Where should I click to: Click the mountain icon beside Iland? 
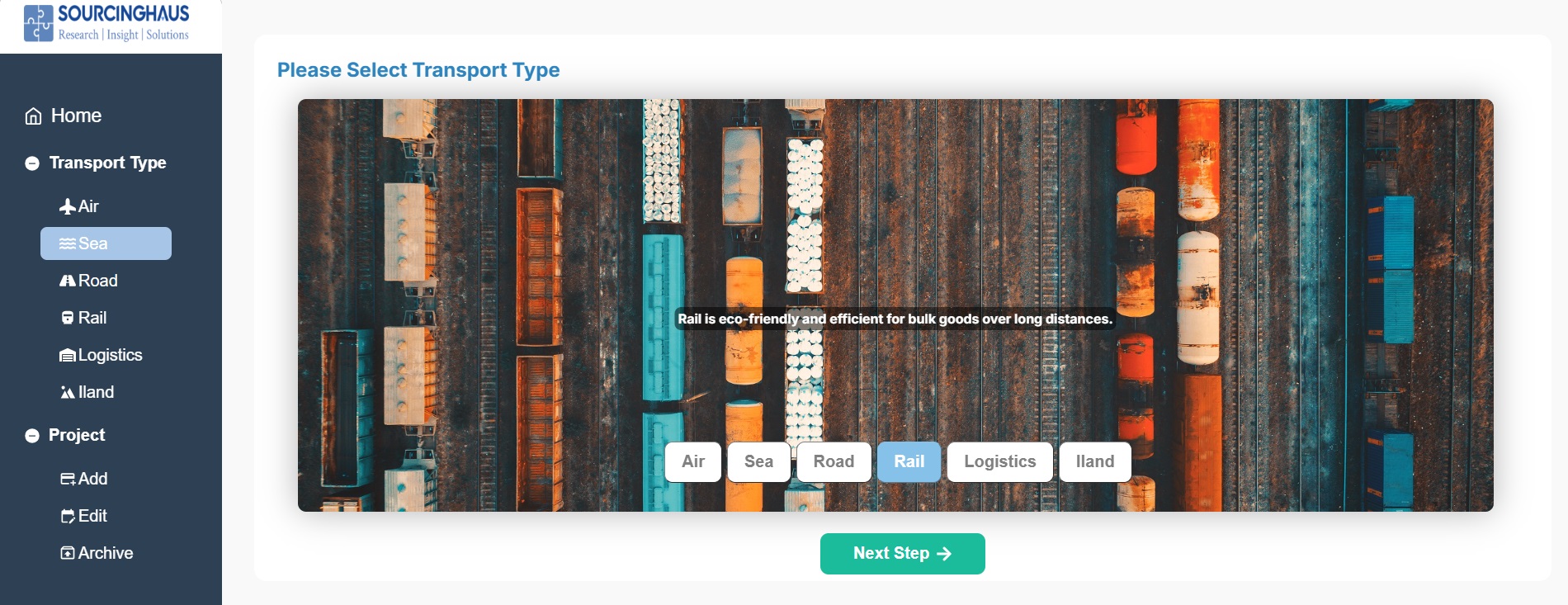pos(68,392)
